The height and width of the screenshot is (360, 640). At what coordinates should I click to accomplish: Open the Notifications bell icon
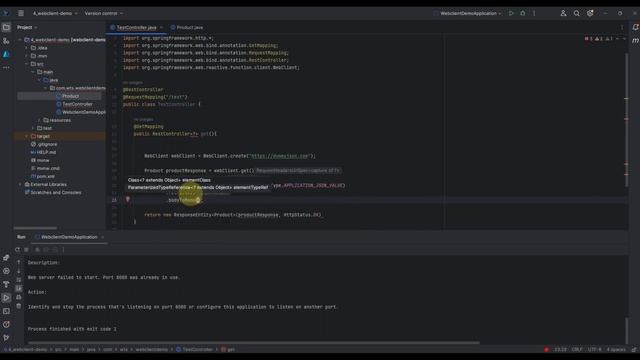coord(635,27)
